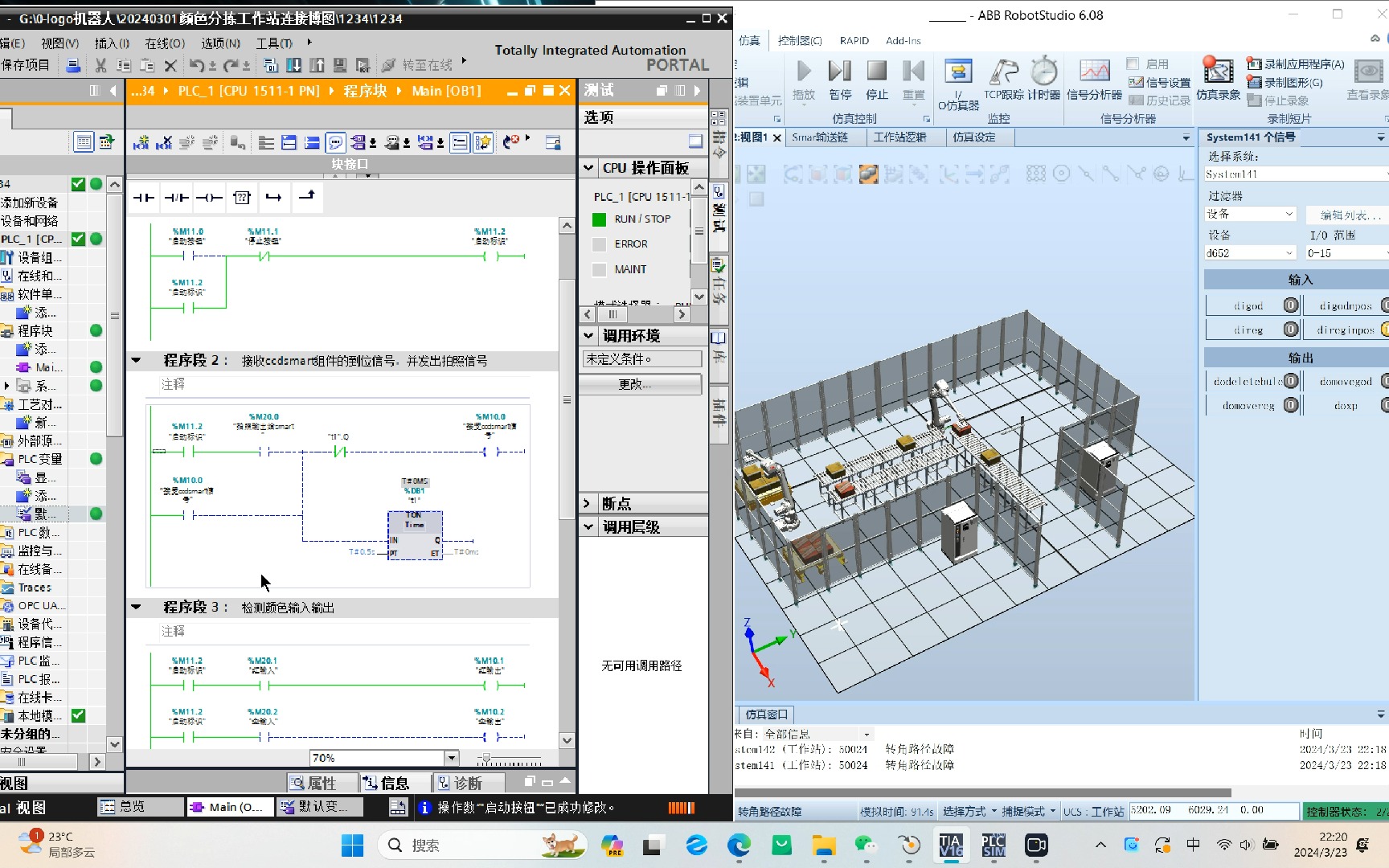Toggle the ERROR indicator in CPU panel

coord(599,244)
